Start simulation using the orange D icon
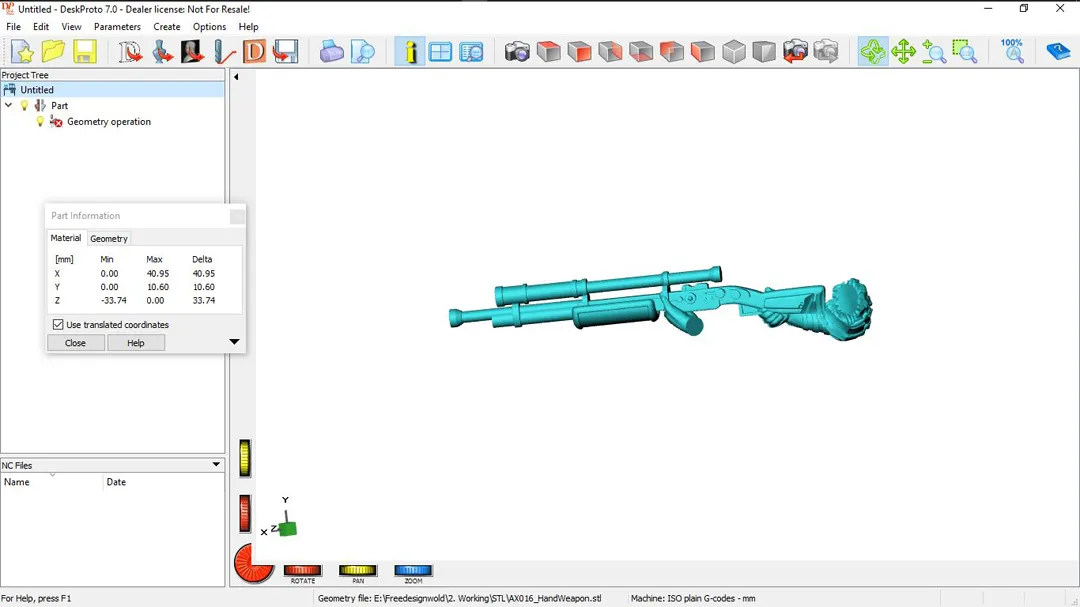 [254, 52]
